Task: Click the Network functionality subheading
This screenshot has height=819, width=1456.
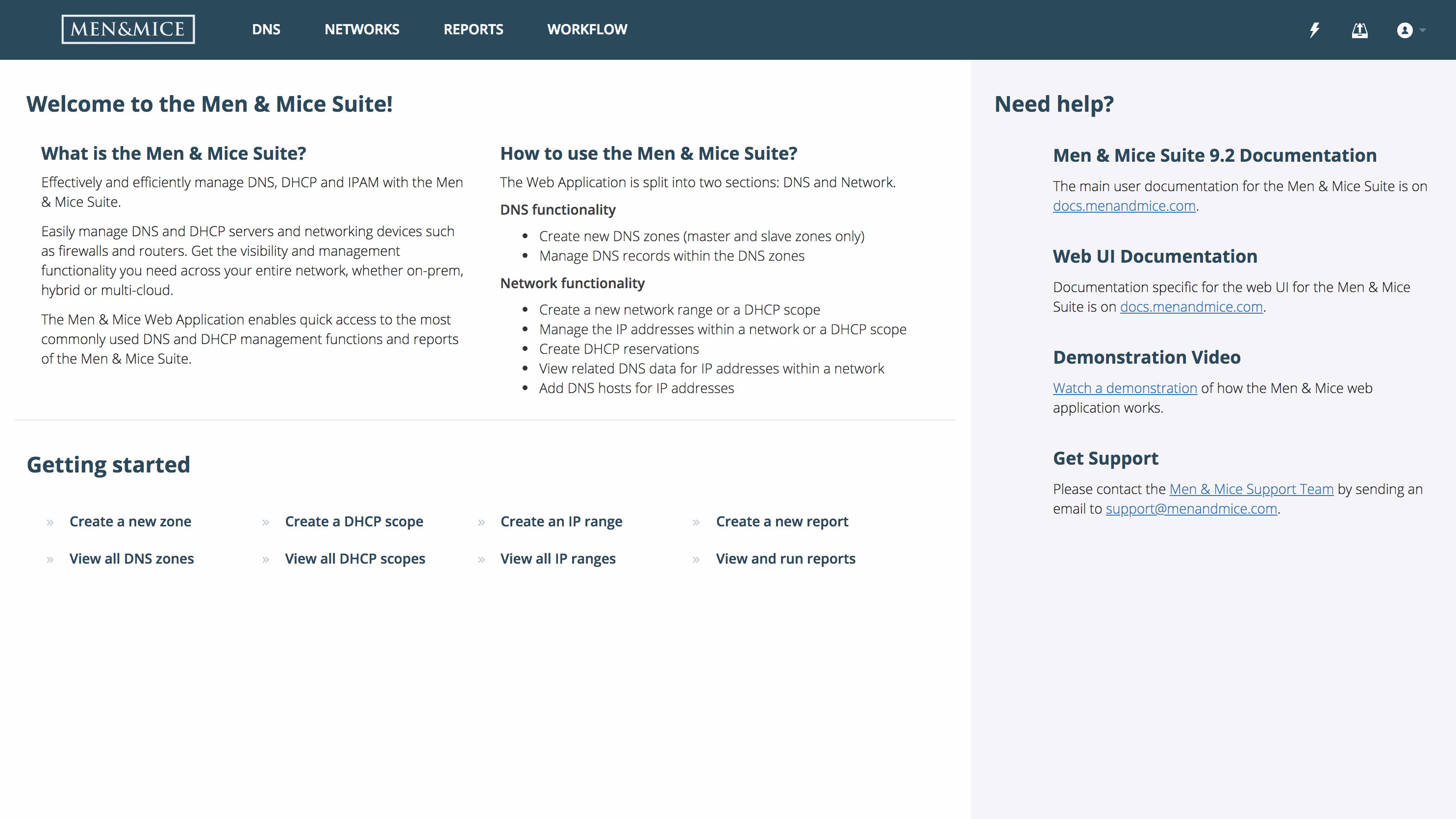Action: pos(572,283)
